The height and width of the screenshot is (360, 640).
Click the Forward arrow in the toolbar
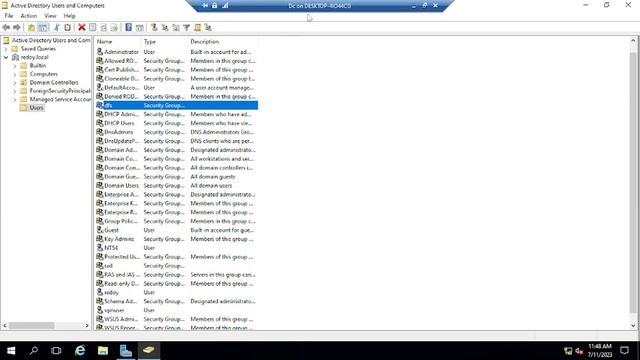(x=17, y=27)
